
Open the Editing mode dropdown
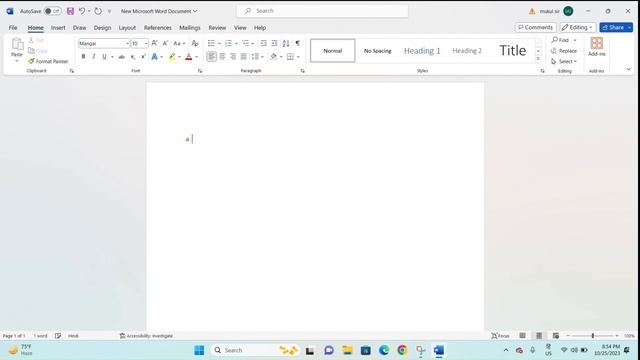[x=577, y=27]
